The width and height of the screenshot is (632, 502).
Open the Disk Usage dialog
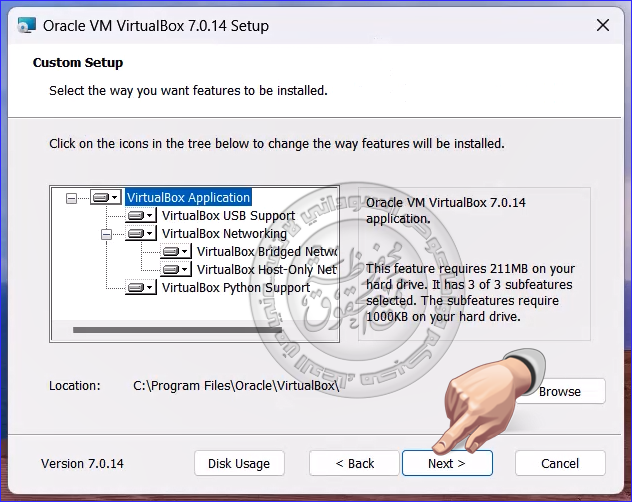239,463
